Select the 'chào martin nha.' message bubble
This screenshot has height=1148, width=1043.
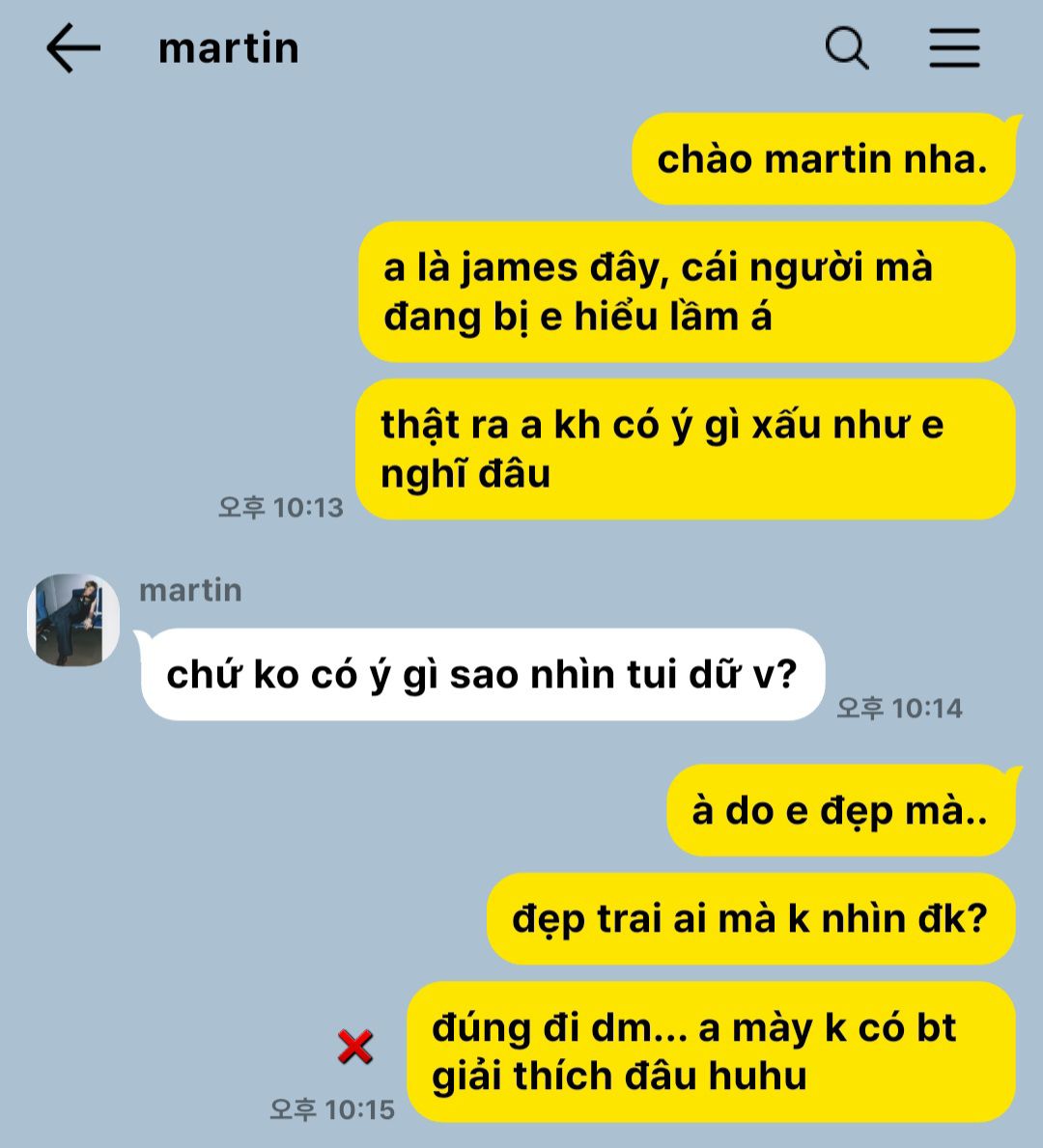[823, 159]
